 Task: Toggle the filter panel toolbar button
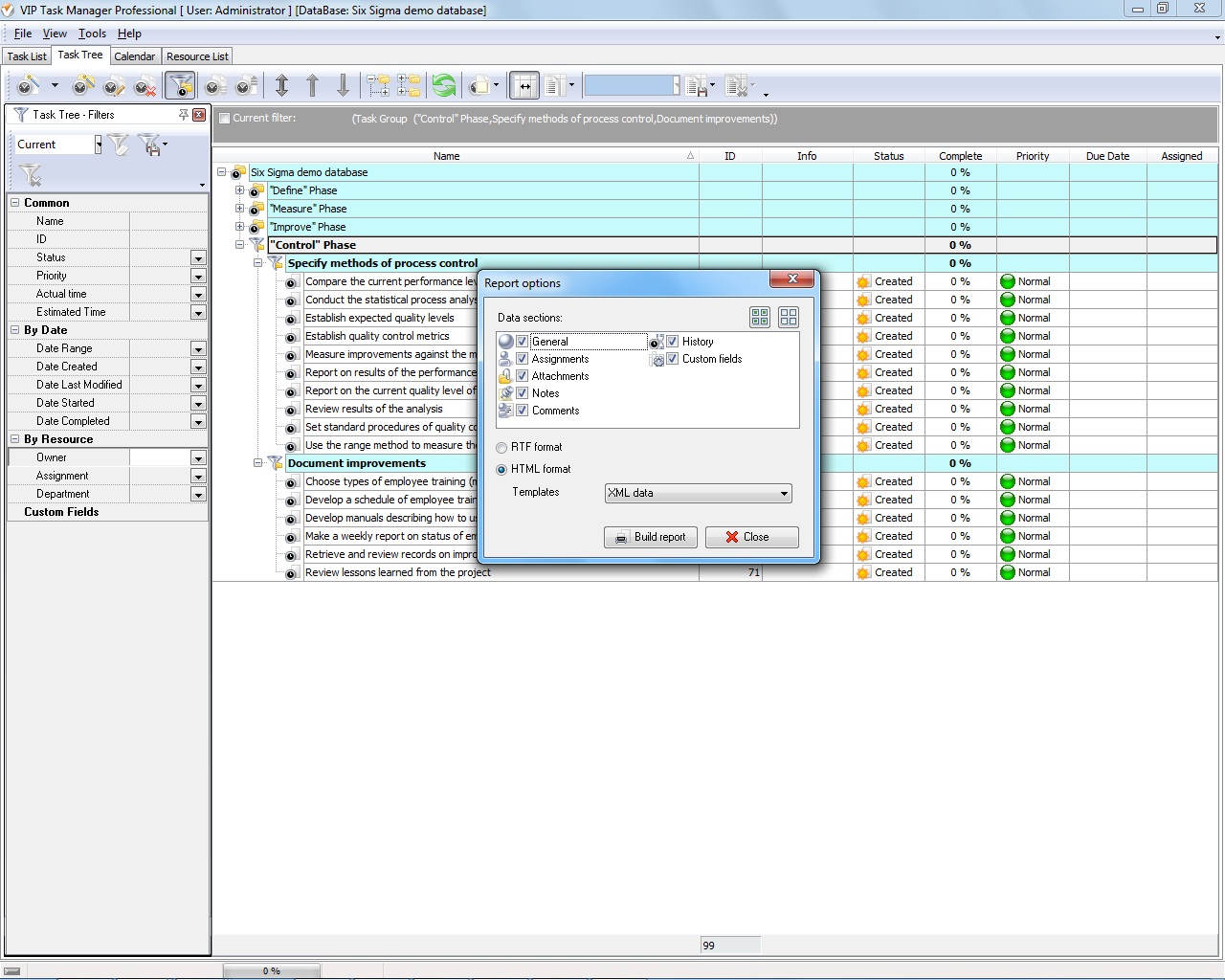[180, 86]
